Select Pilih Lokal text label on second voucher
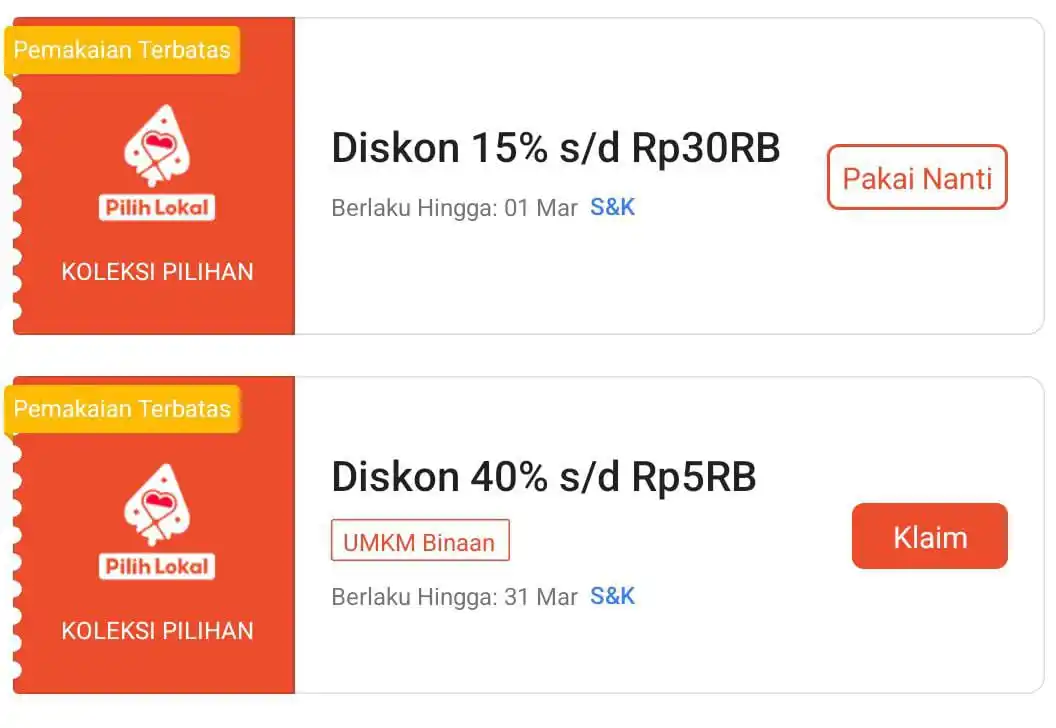The width and height of the screenshot is (1056, 728). click(x=157, y=566)
